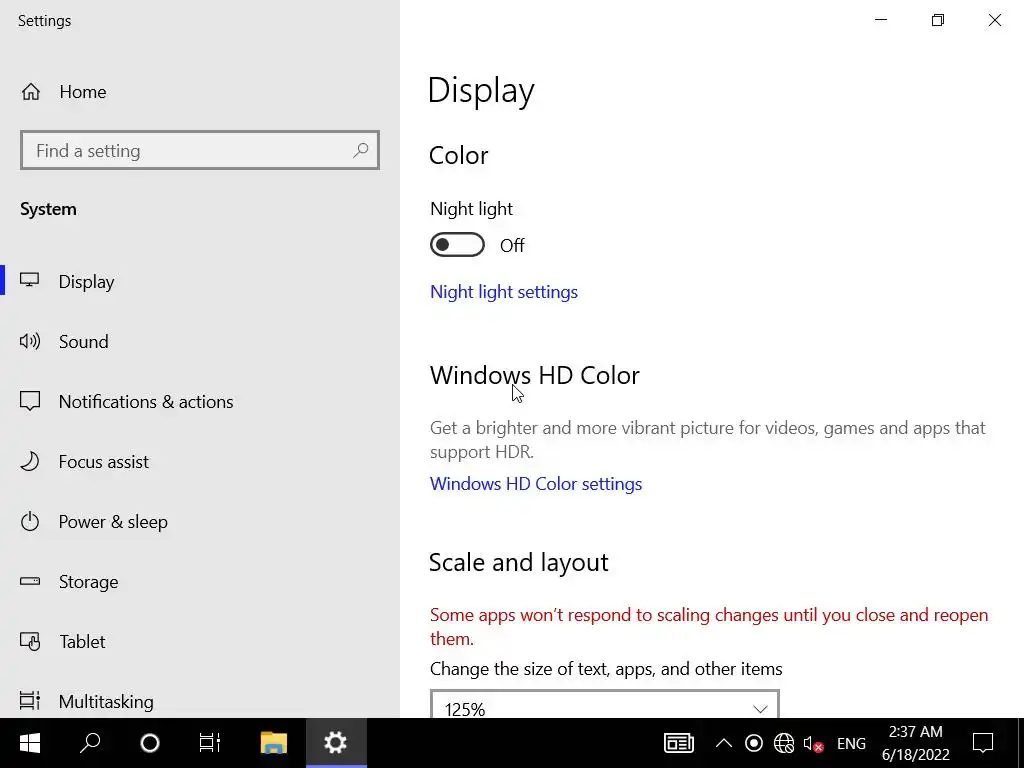The width and height of the screenshot is (1024, 768).
Task: Click the Focus assist moon icon
Action: [x=30, y=461]
